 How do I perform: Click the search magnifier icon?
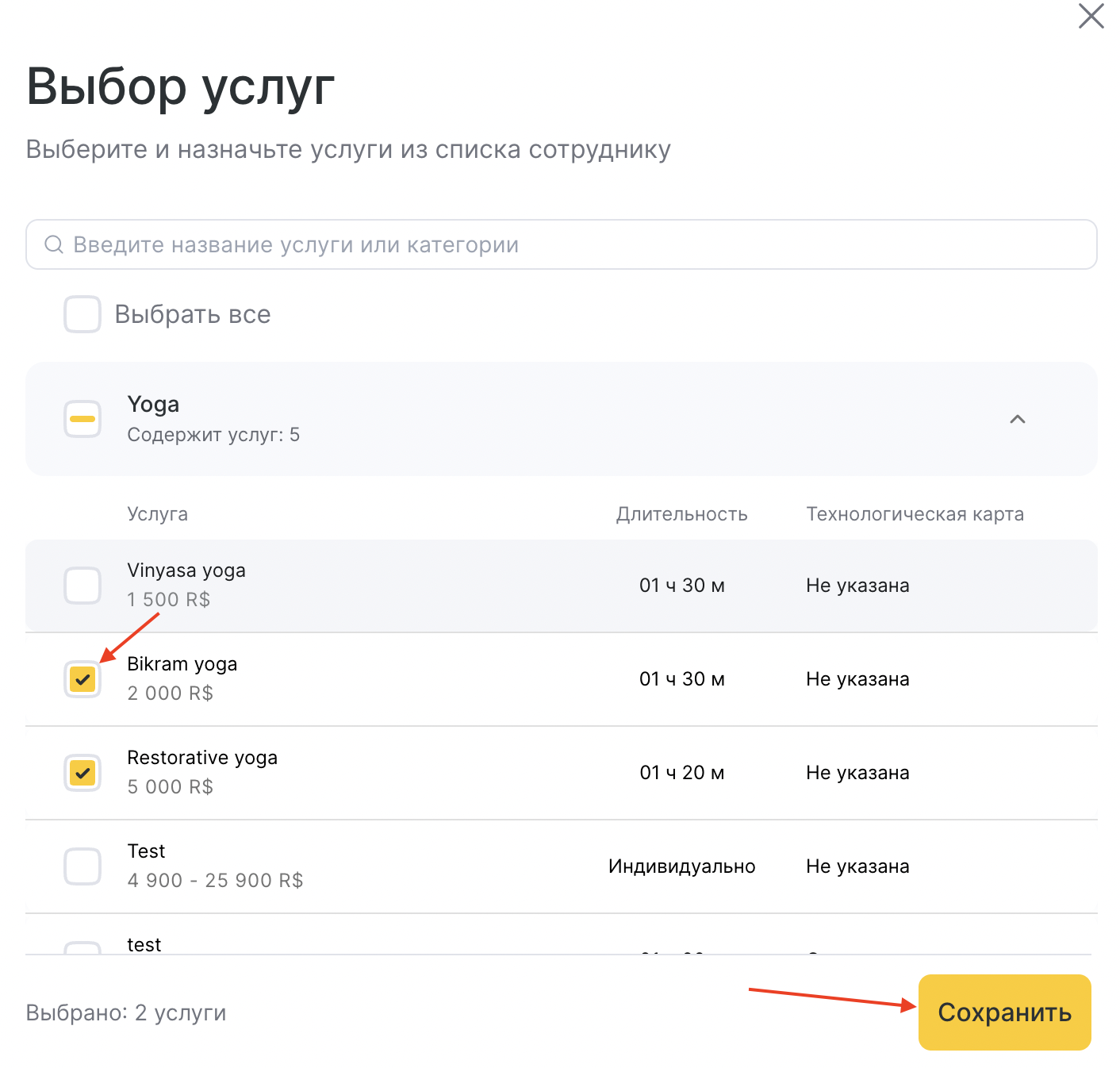(53, 244)
